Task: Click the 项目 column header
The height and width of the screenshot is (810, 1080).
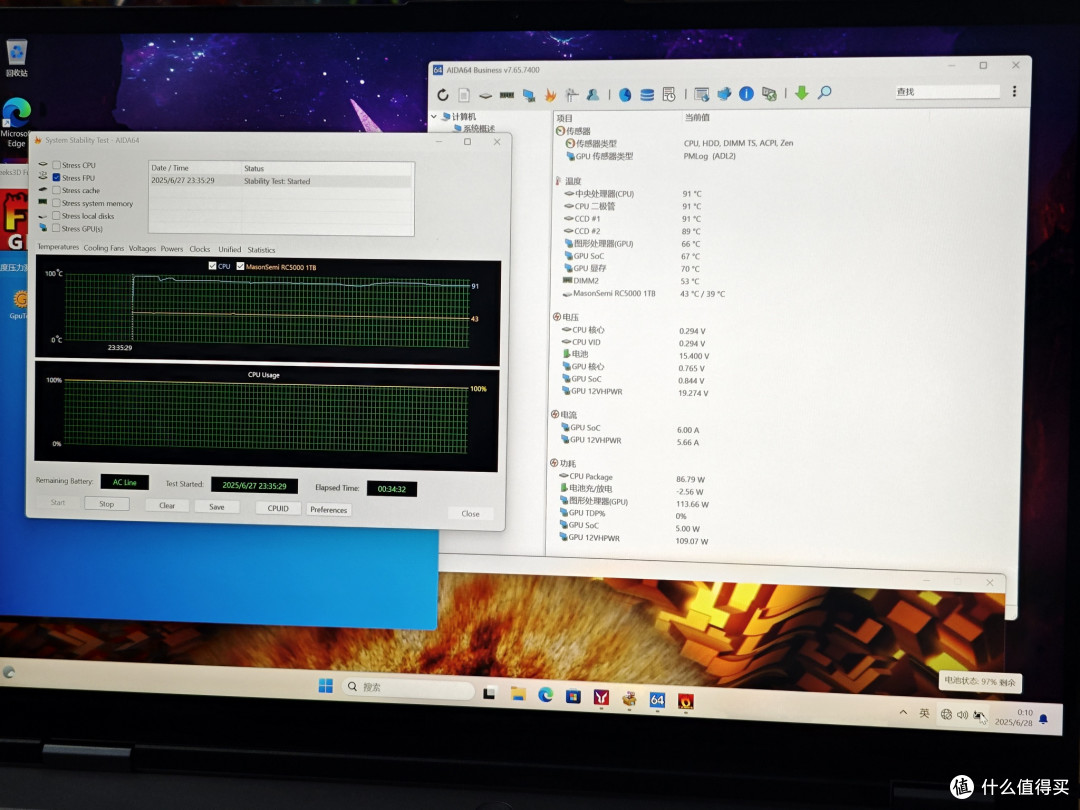Action: 565,118
